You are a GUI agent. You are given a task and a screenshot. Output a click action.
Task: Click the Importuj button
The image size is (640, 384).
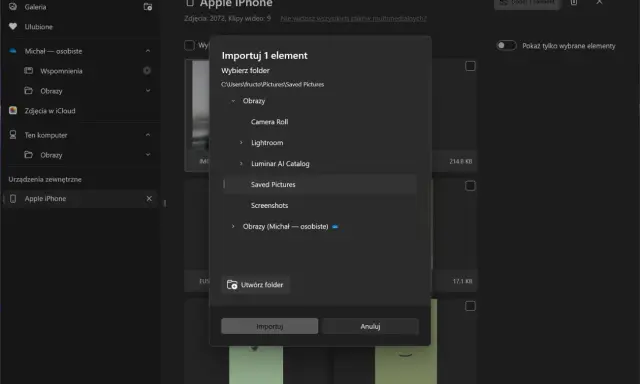tap(269, 326)
